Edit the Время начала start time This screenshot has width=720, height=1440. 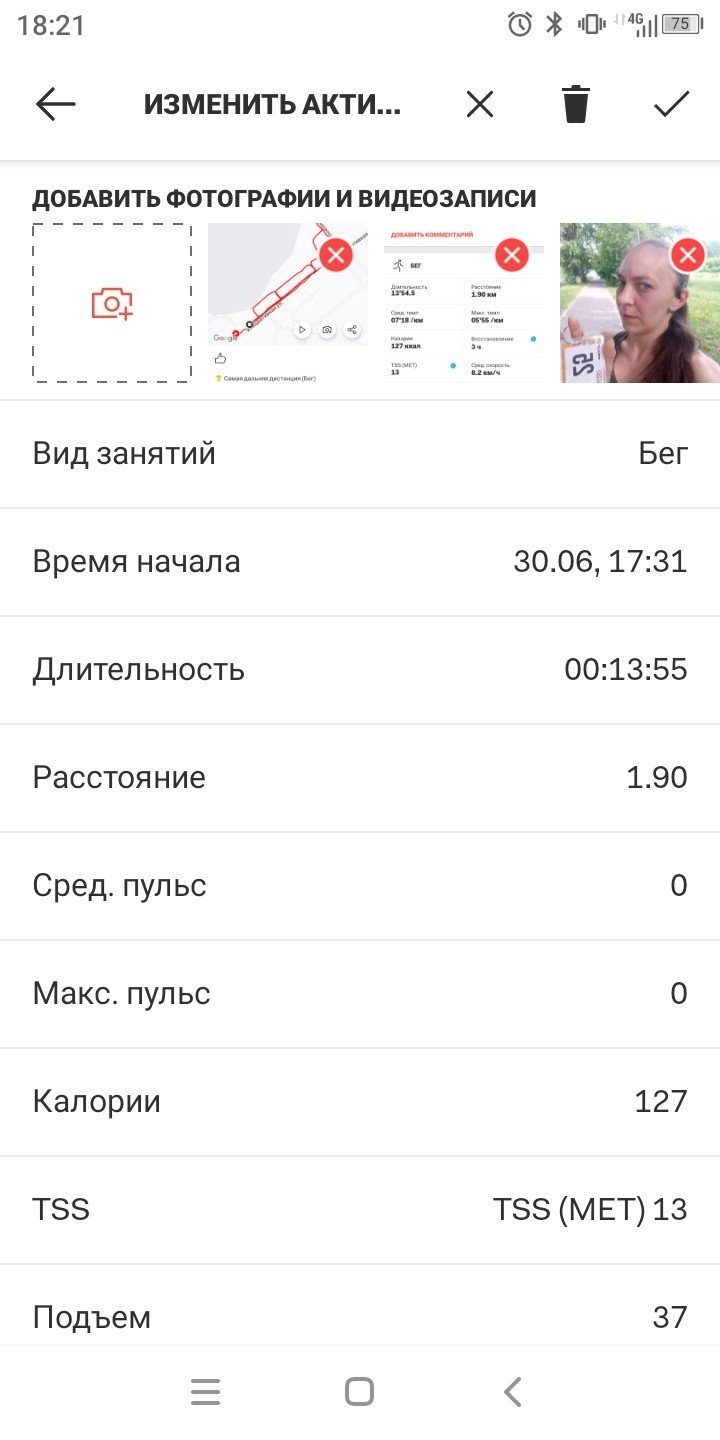click(x=360, y=562)
